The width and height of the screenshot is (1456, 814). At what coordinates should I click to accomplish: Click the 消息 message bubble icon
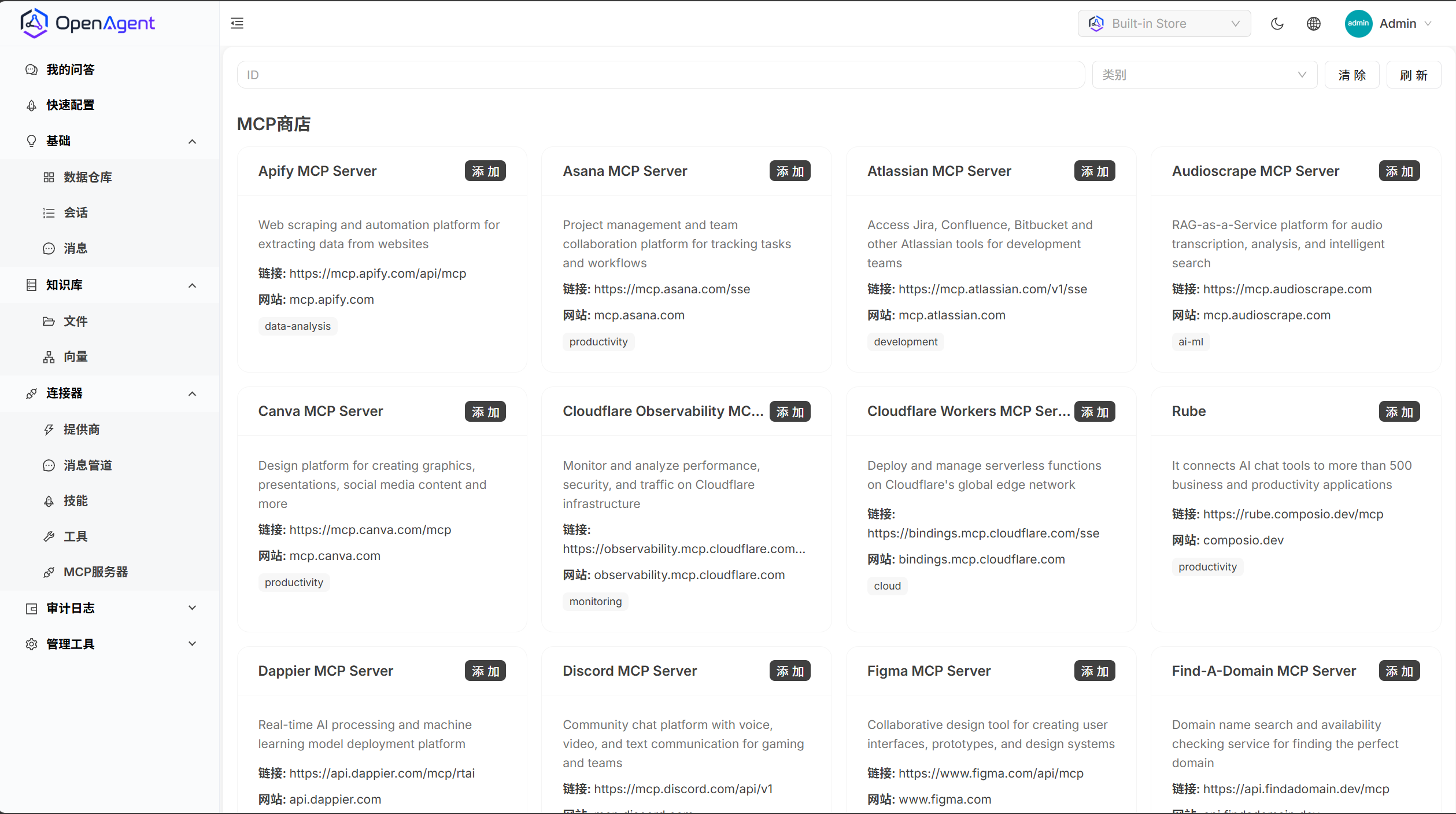click(x=49, y=249)
